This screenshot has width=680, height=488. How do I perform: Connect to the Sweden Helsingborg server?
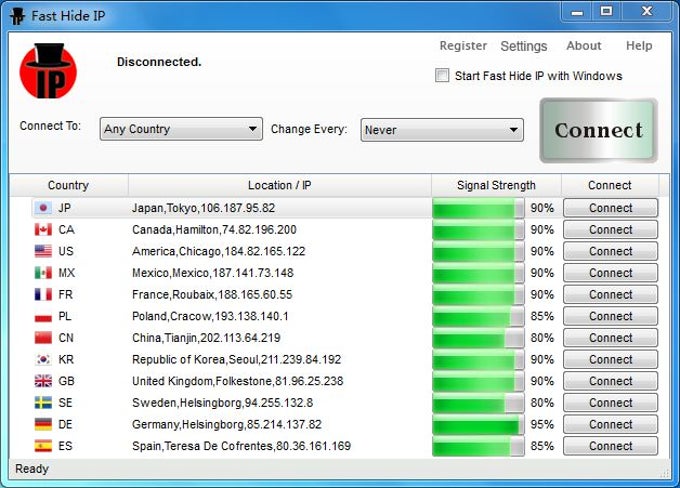pos(610,403)
